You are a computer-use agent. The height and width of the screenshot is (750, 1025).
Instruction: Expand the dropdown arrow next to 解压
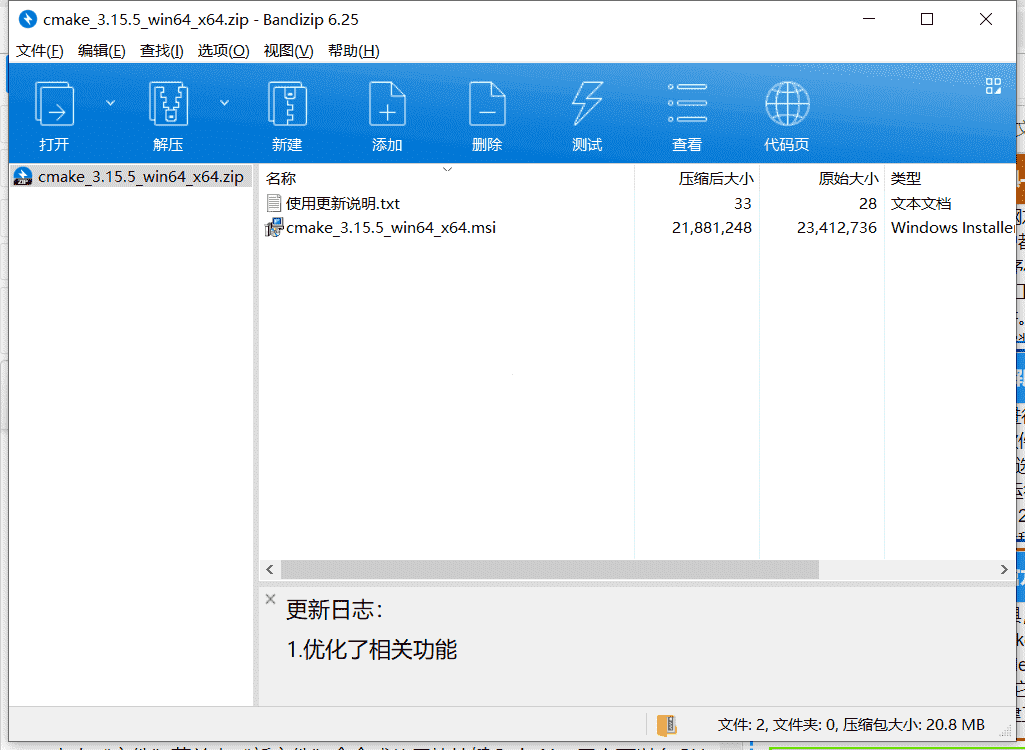click(224, 103)
